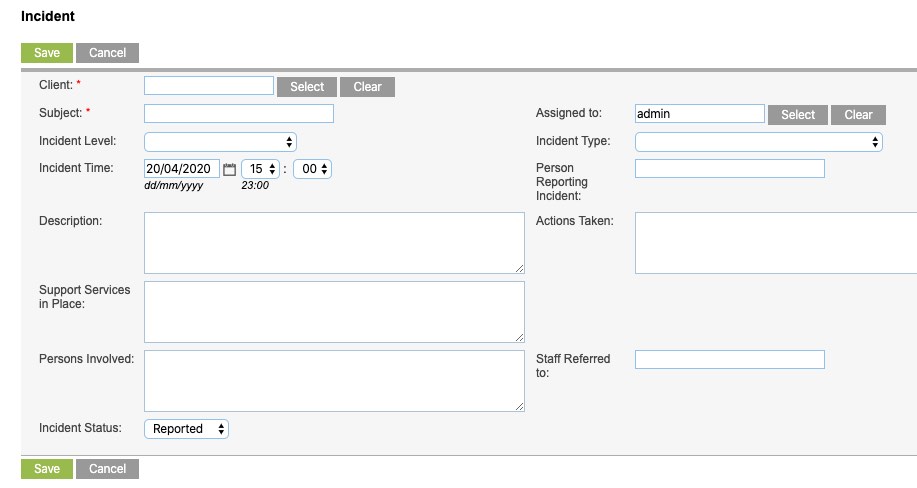
Task: Click Select next to Client field
Action: [307, 87]
